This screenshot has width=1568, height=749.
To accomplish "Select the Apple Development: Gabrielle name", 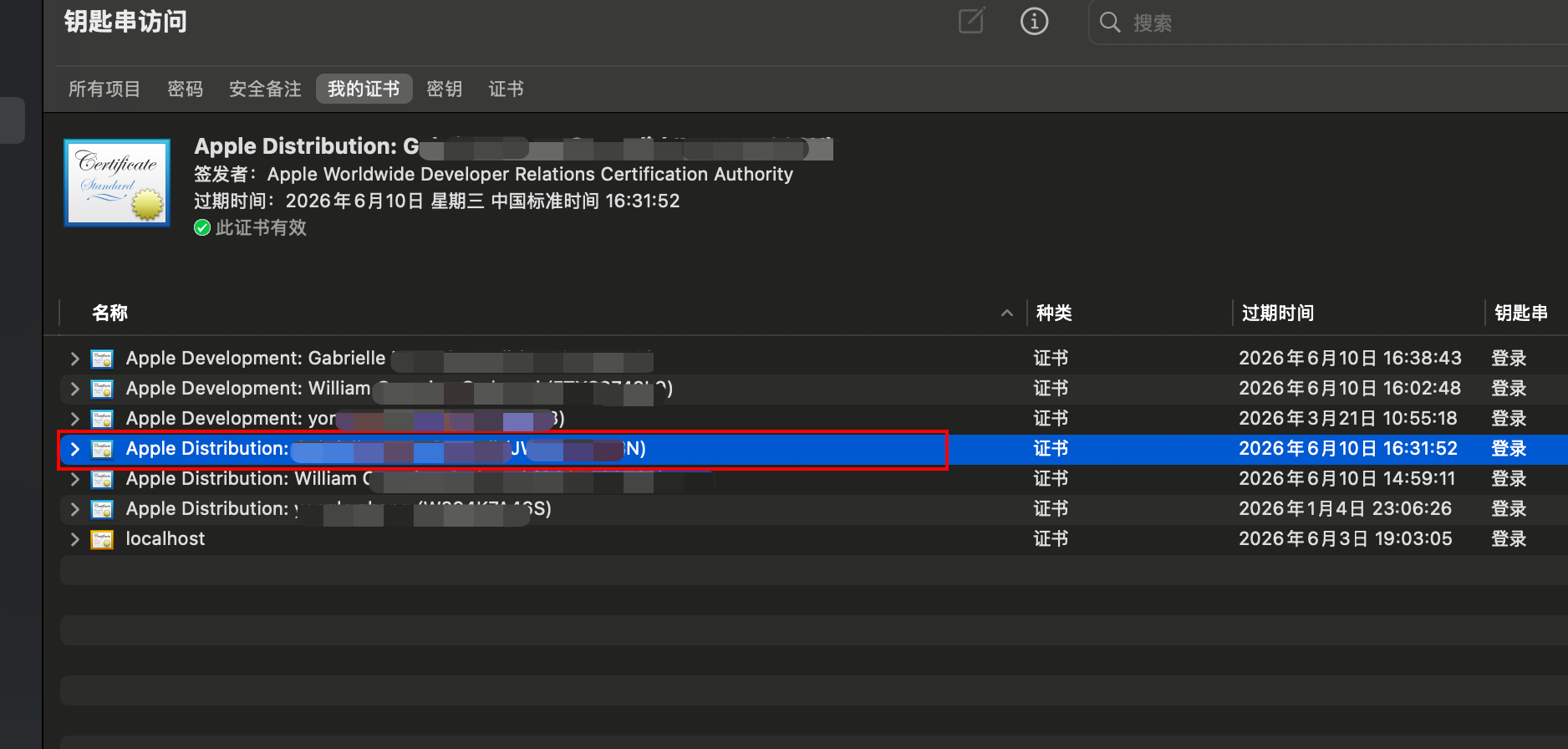I will coord(256,358).
